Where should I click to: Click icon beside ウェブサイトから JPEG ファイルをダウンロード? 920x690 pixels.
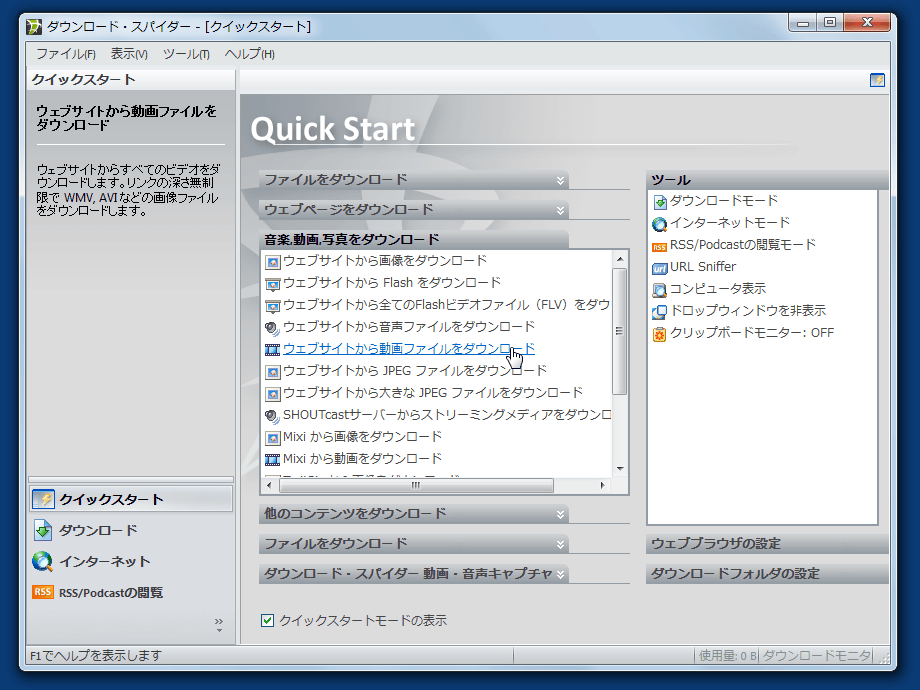pos(272,372)
